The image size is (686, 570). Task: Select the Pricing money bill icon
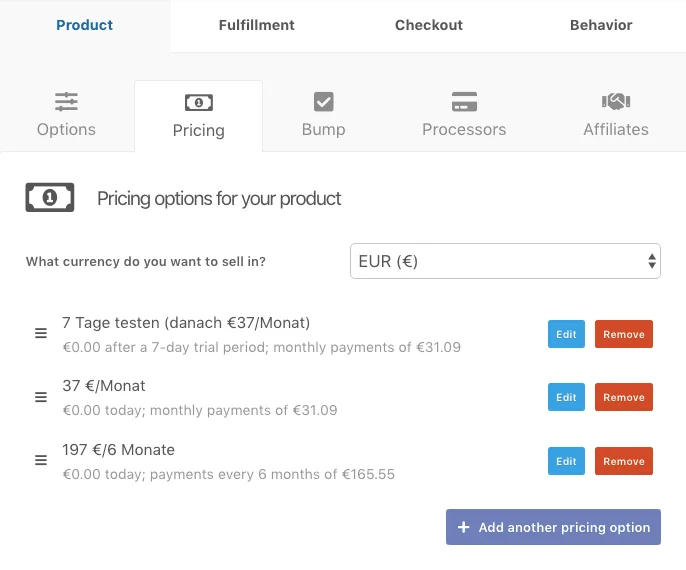[x=199, y=103]
